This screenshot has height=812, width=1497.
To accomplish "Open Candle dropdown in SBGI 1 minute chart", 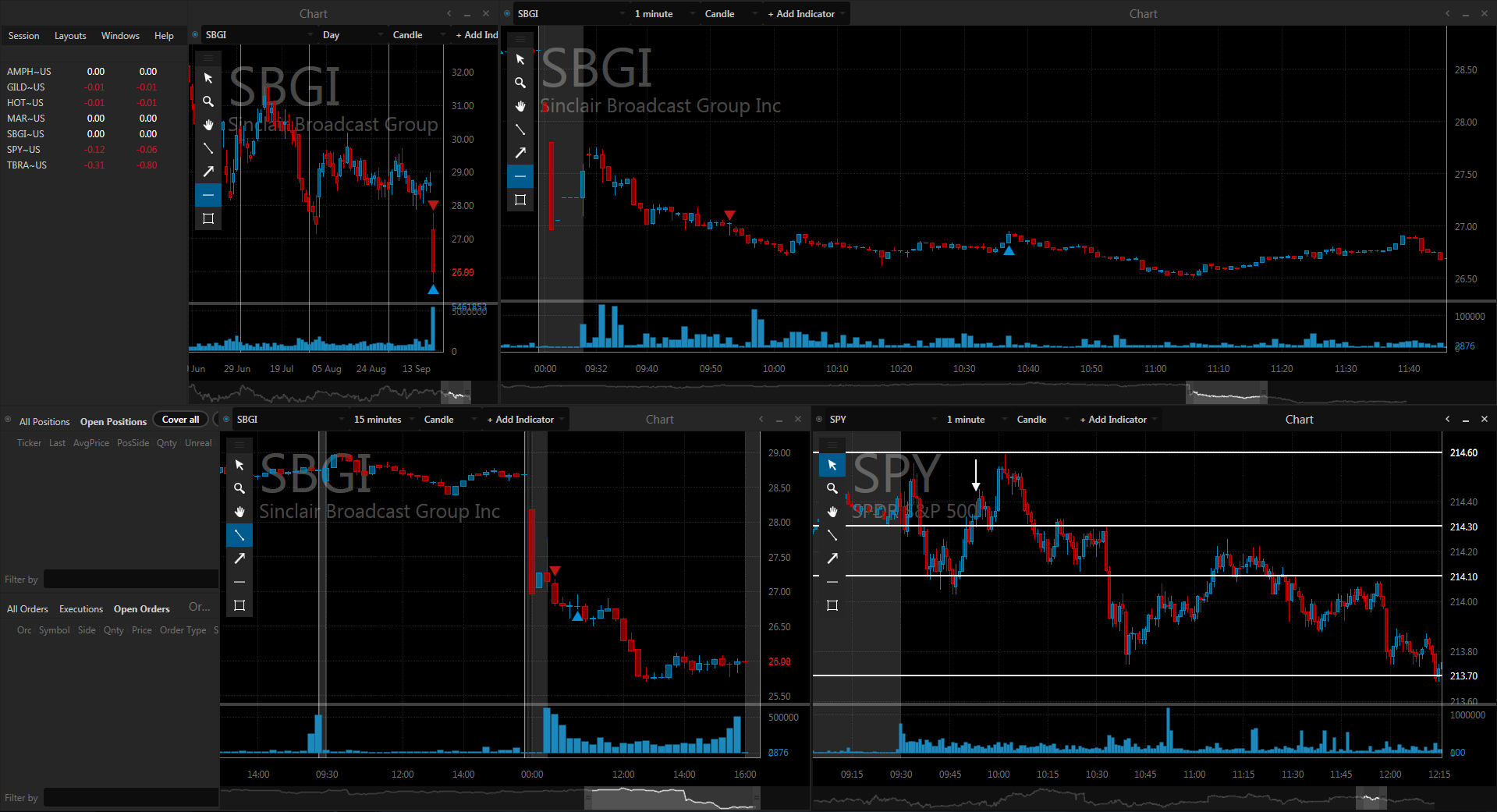I will 732,14.
